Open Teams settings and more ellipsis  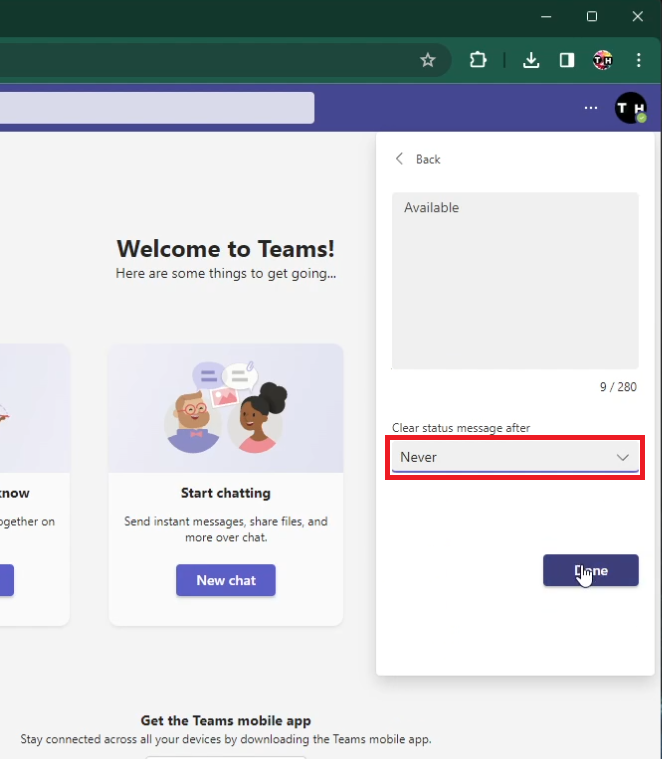591,108
